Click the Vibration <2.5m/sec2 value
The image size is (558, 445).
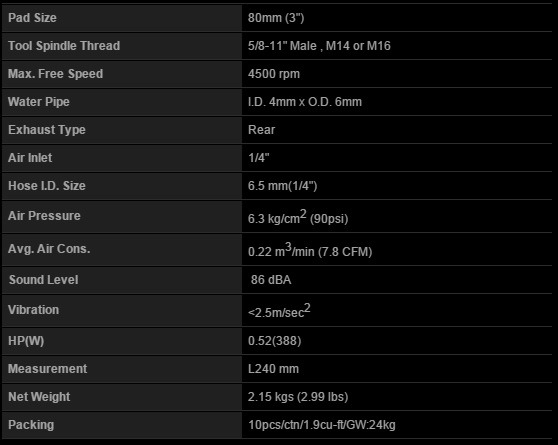tap(279, 311)
